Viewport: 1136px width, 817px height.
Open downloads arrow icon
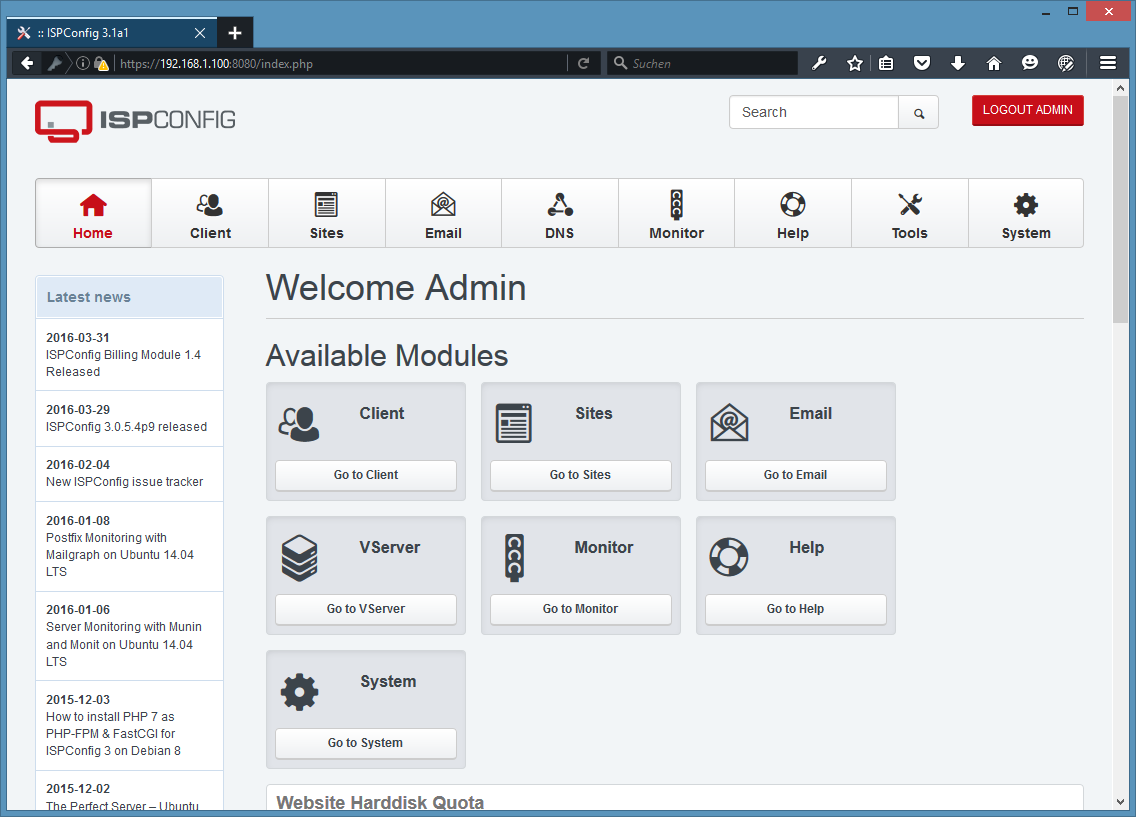point(958,64)
